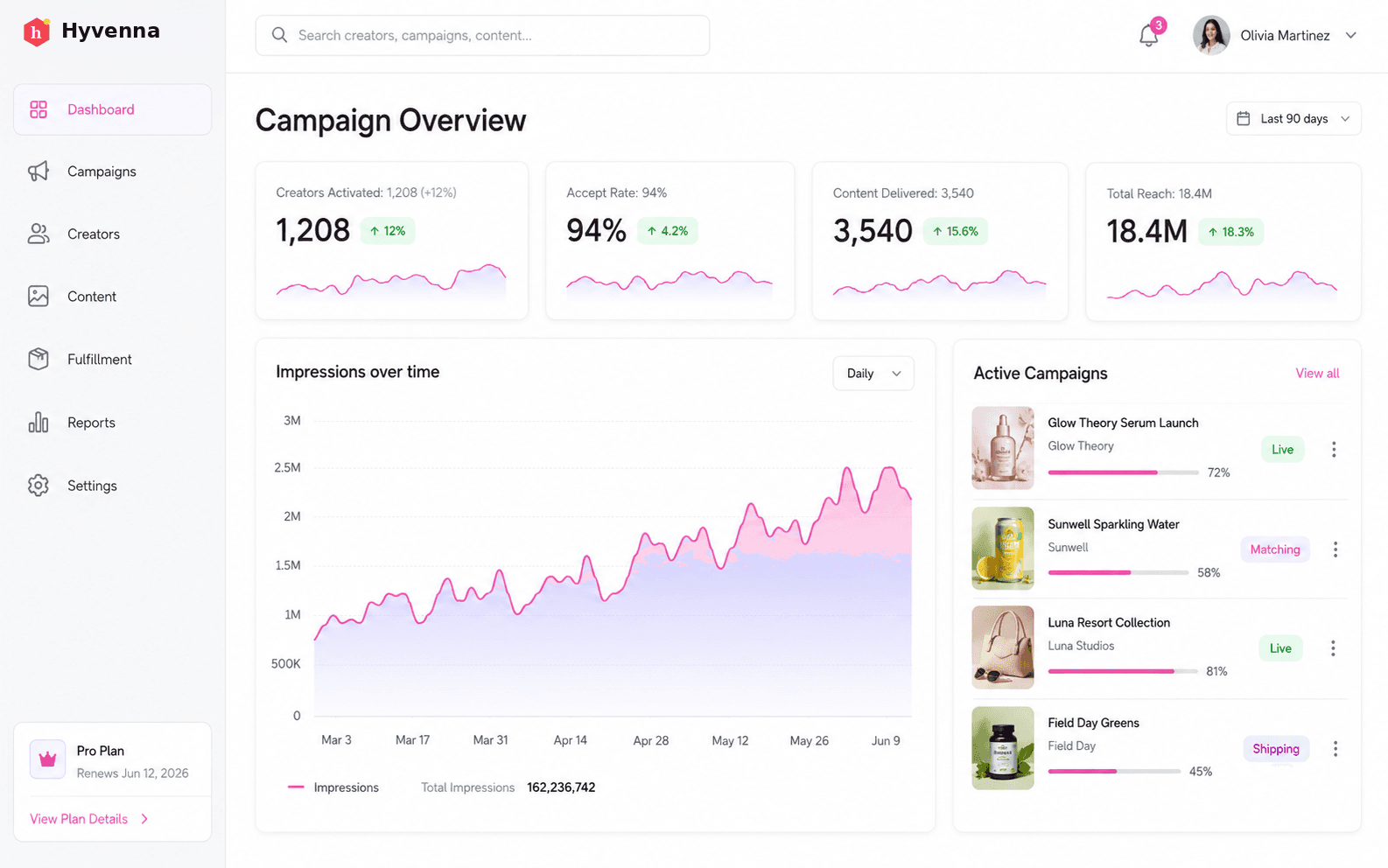Click the Pro Plan crown icon
Image resolution: width=1388 pixels, height=868 pixels.
tap(47, 759)
